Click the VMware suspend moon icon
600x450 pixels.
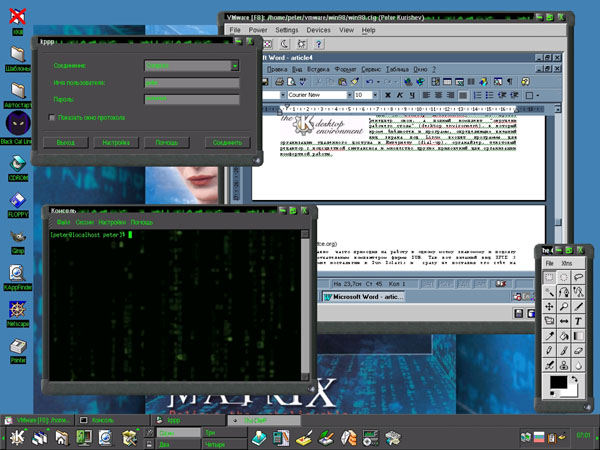pos(284,44)
